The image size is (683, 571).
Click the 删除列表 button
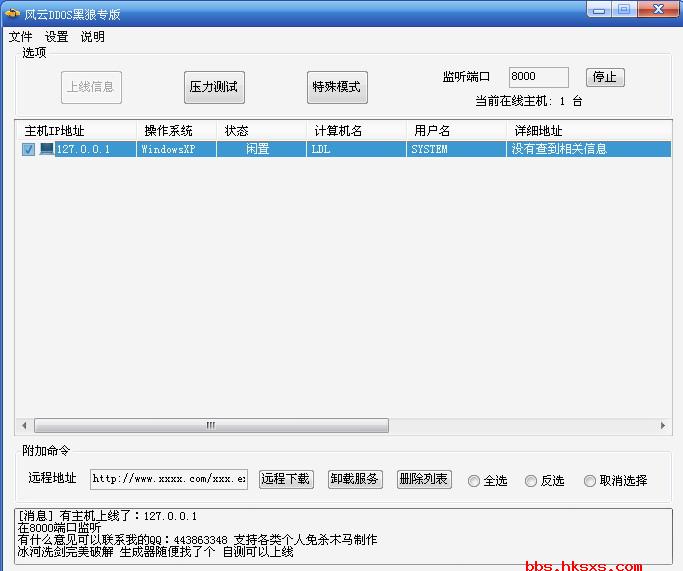click(x=424, y=479)
